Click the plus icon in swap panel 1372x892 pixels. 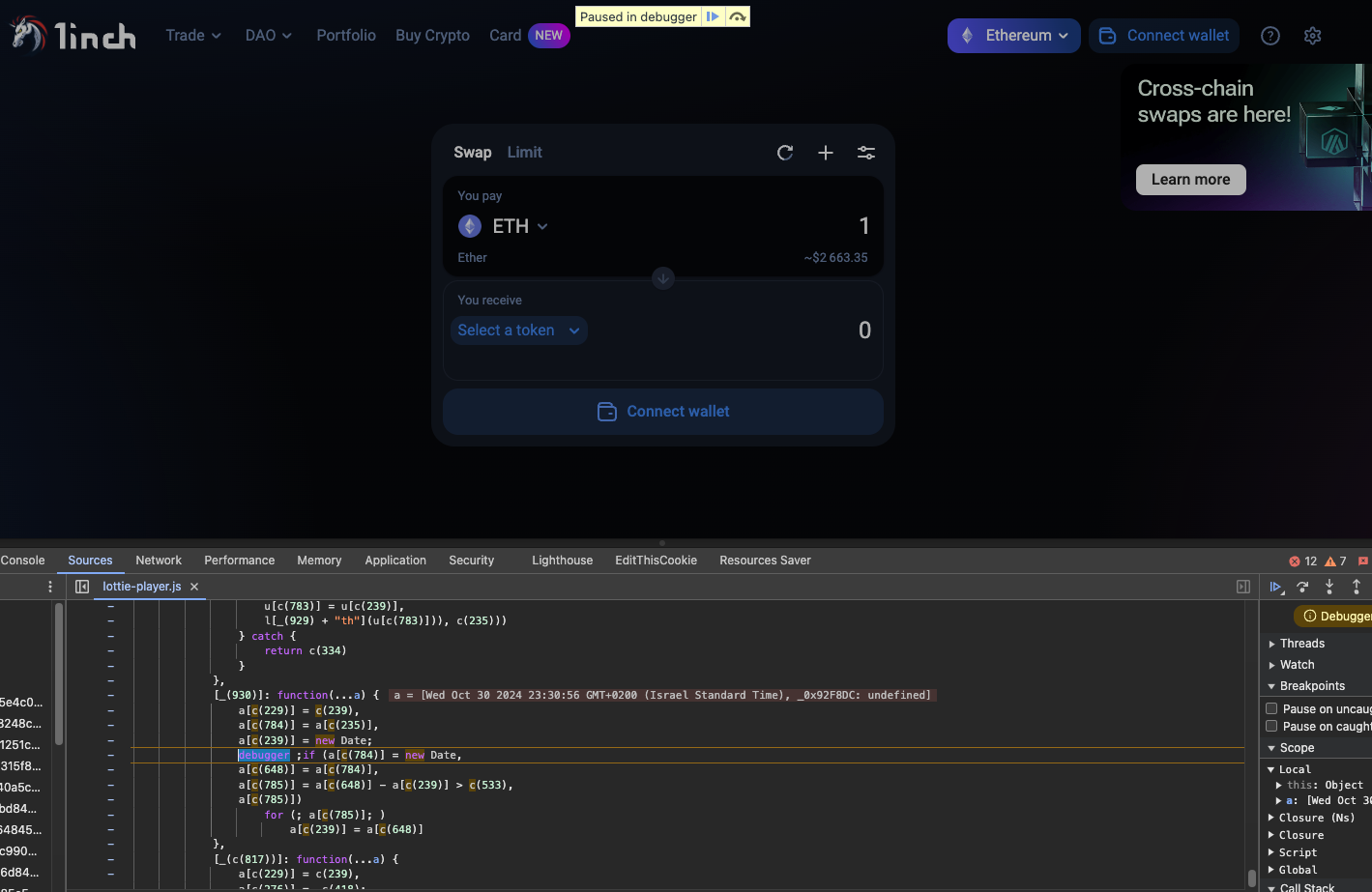tap(826, 153)
